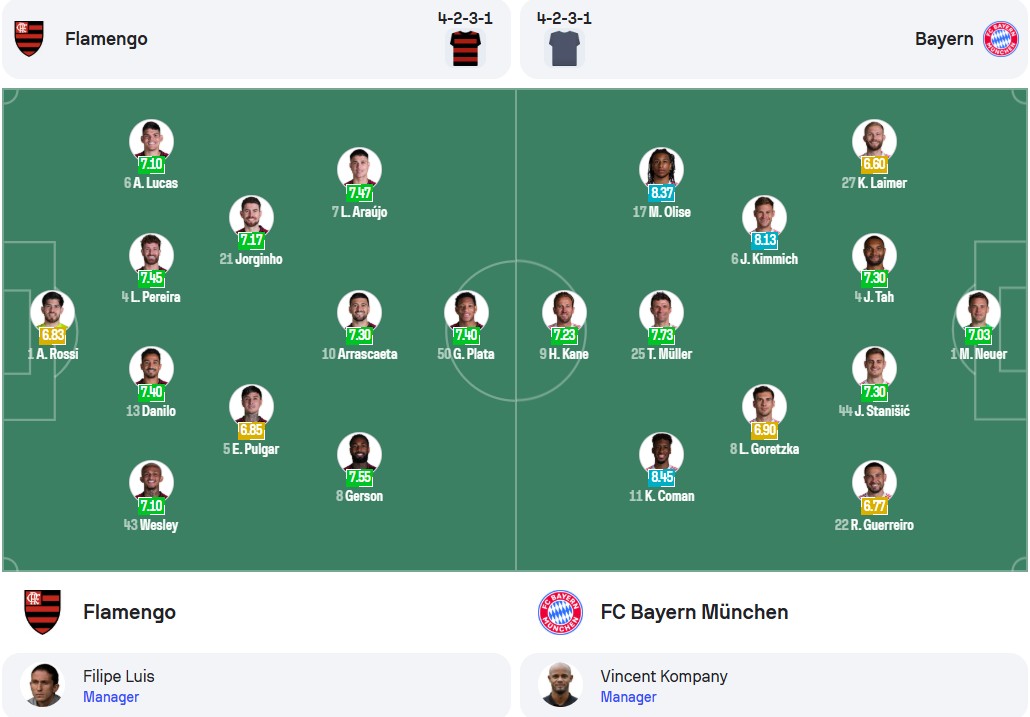Open goalkeeper A. Rossi's avatar
Viewport: 1030px width, 717px height.
tap(53, 312)
